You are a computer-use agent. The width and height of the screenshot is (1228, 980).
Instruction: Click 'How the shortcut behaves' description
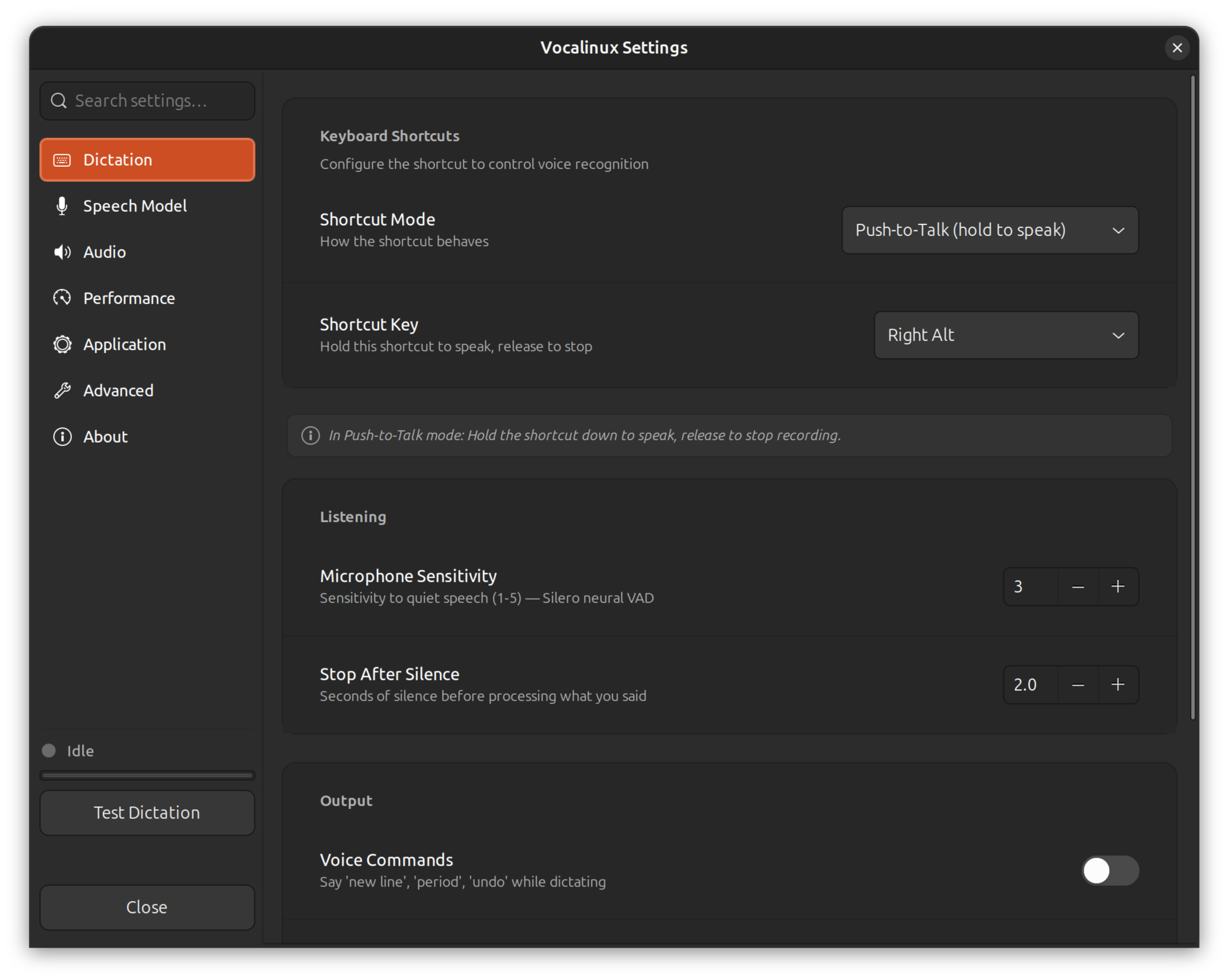[404, 241]
